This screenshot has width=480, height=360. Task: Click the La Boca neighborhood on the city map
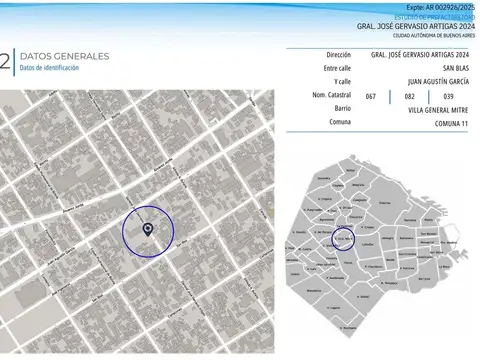pyautogui.click(x=444, y=267)
